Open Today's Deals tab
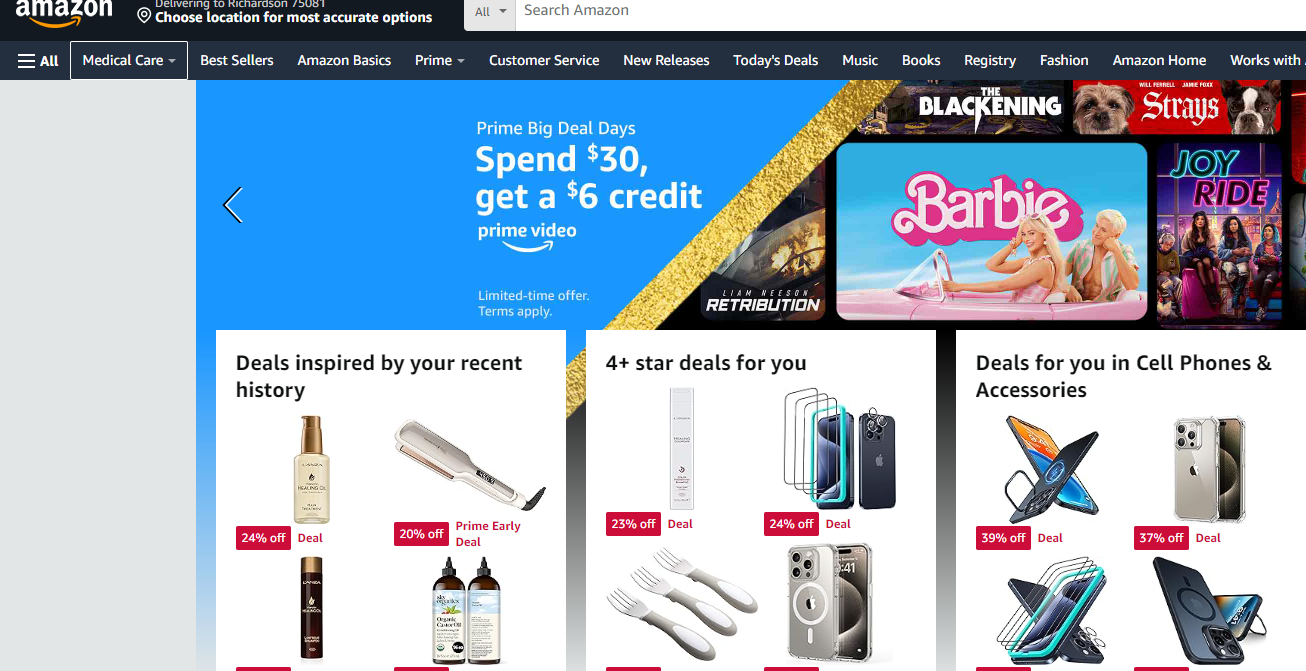1306x671 pixels. (775, 61)
